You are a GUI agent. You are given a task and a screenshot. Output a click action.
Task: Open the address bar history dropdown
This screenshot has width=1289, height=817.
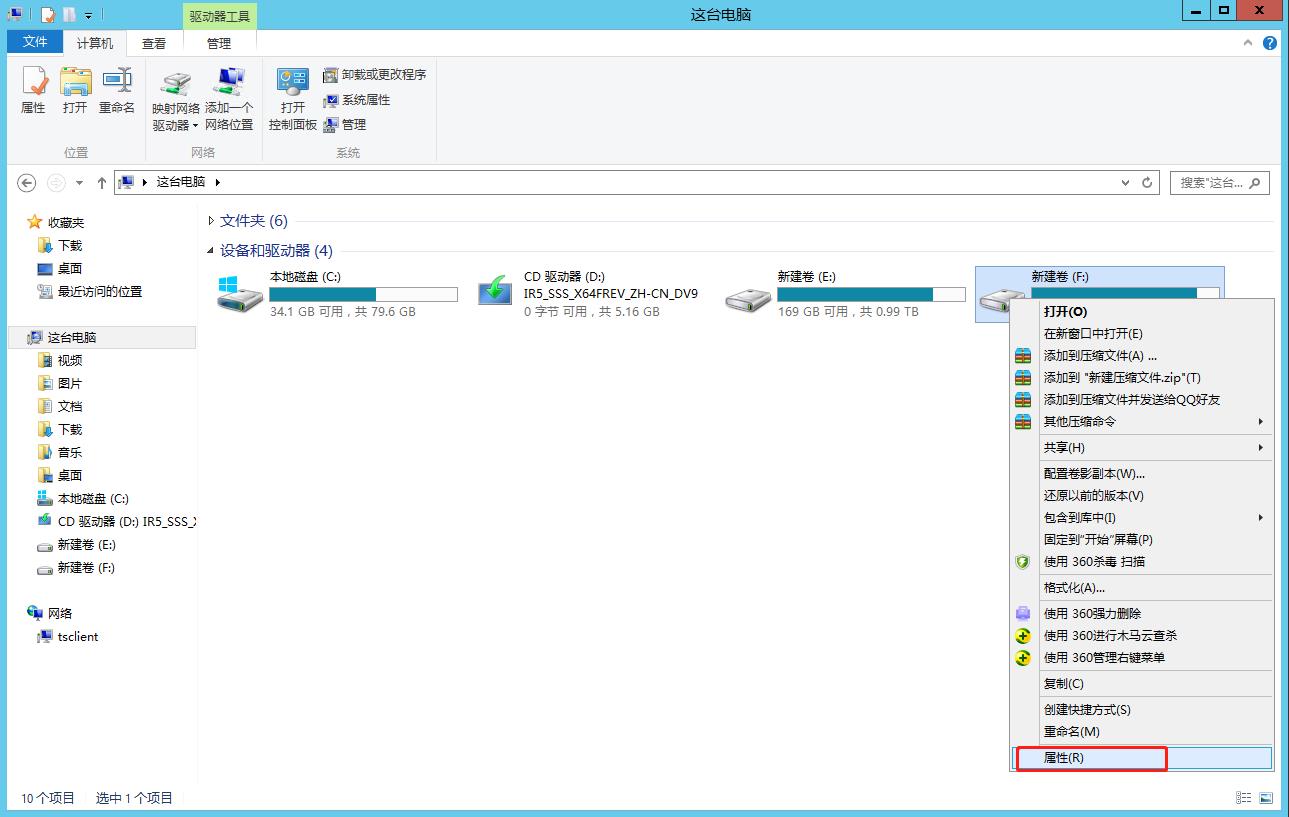[x=1127, y=183]
